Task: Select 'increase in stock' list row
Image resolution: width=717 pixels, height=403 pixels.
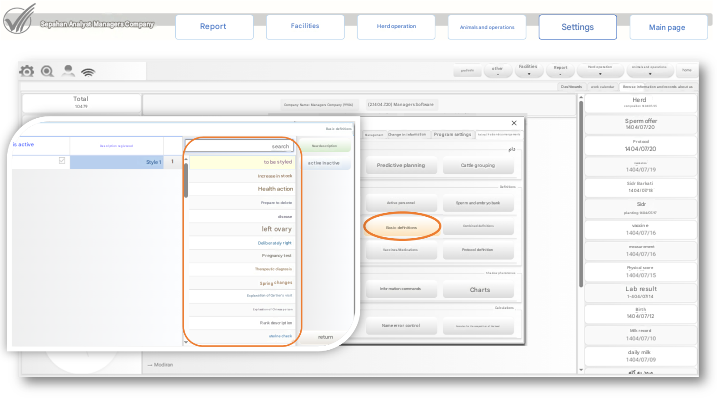Action: coord(241,176)
